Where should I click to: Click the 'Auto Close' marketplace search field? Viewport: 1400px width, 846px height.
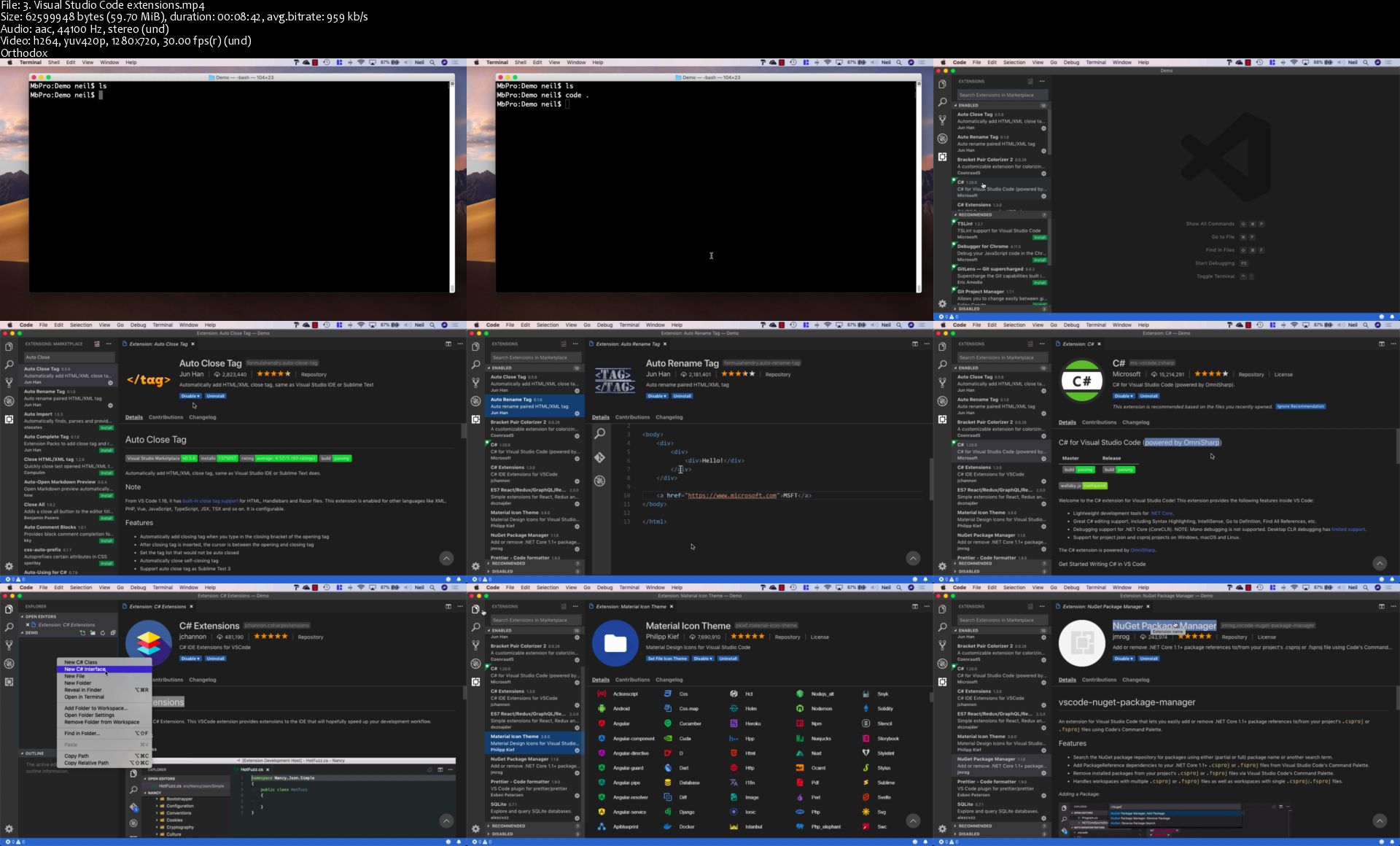tap(69, 357)
